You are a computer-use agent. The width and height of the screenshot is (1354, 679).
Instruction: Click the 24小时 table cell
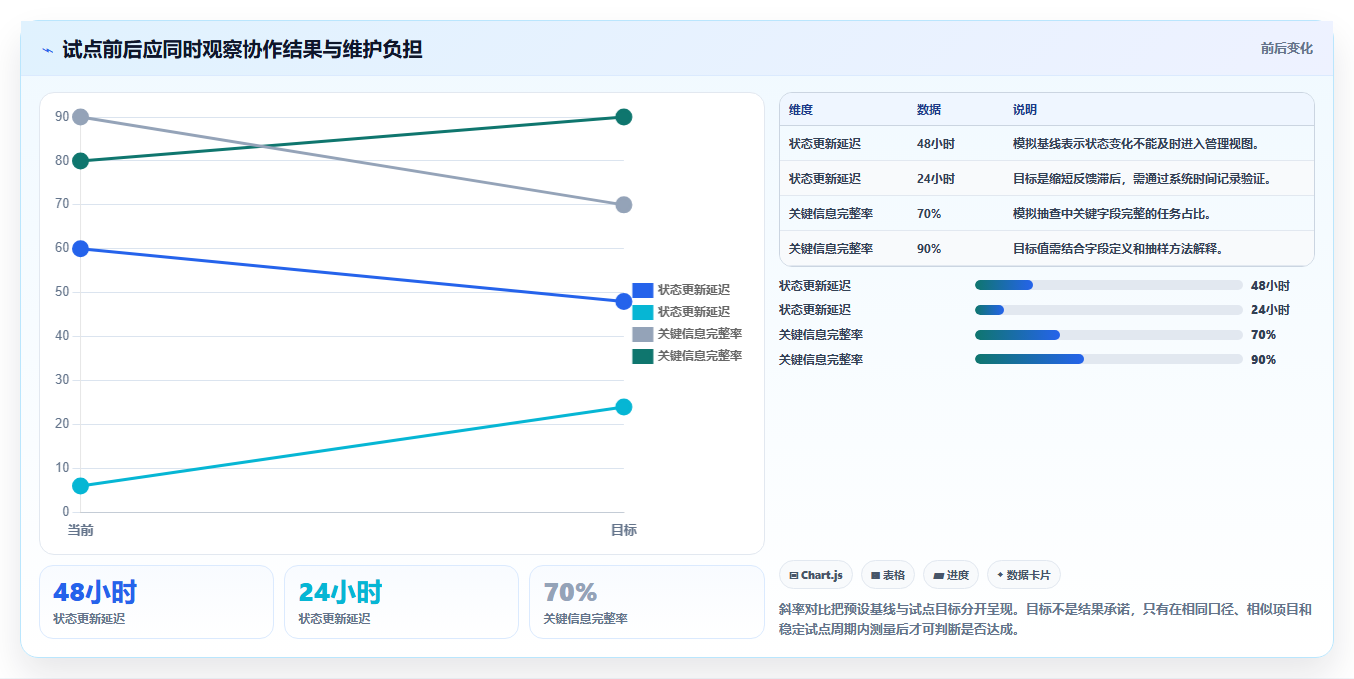tap(936, 179)
